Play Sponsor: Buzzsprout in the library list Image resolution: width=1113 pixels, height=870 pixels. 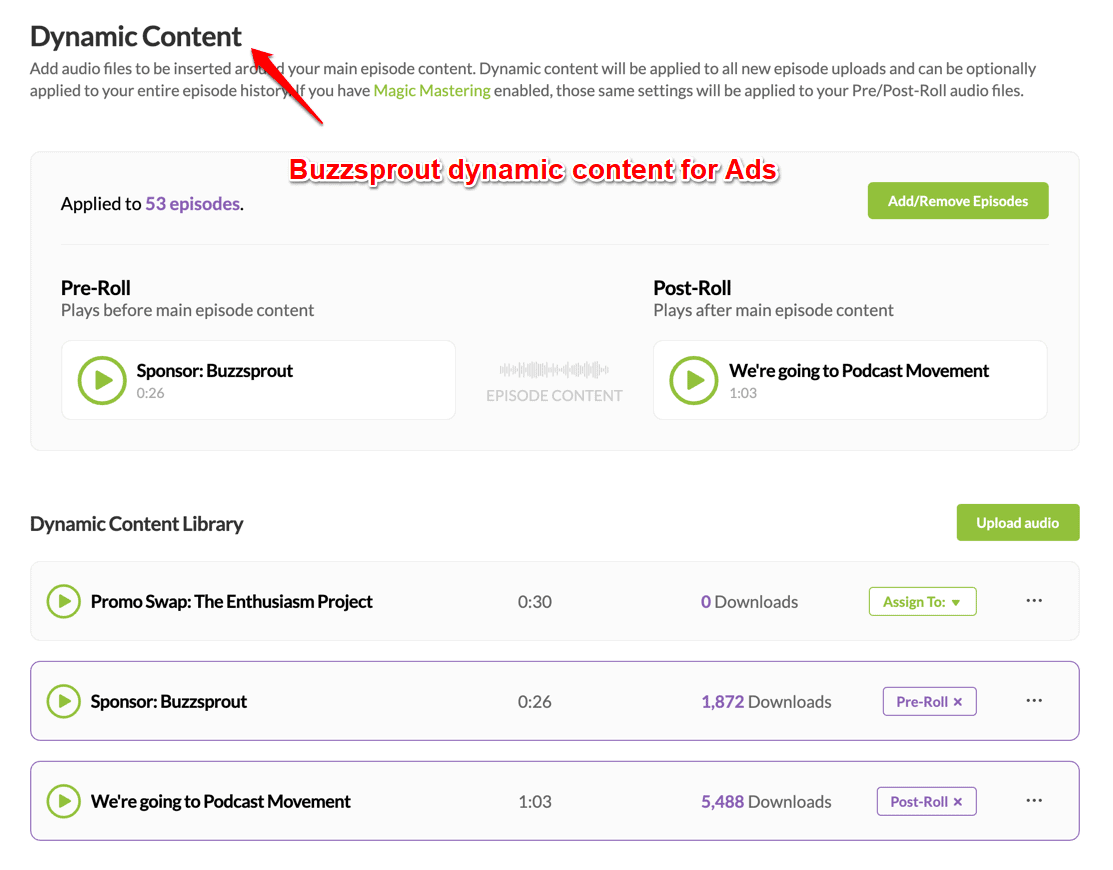[x=63, y=701]
